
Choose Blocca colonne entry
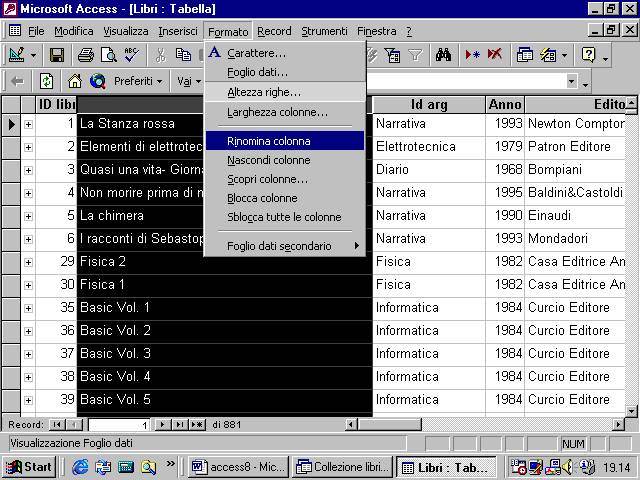(285, 198)
